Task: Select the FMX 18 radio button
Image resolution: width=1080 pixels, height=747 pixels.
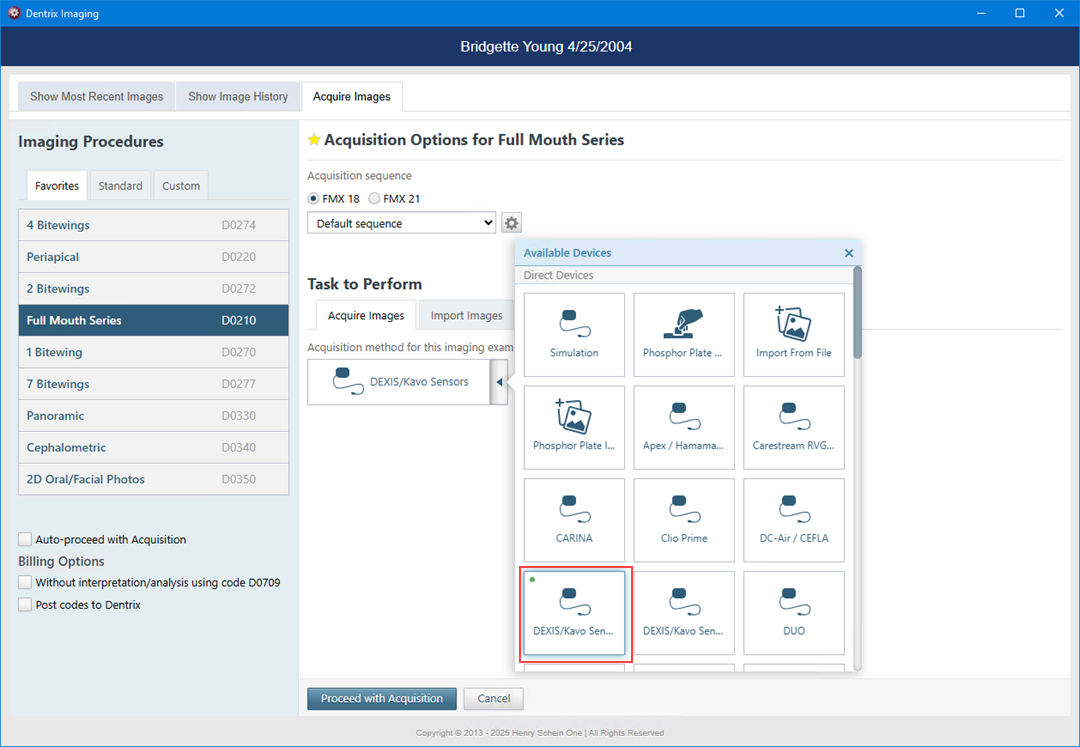Action: [x=313, y=198]
